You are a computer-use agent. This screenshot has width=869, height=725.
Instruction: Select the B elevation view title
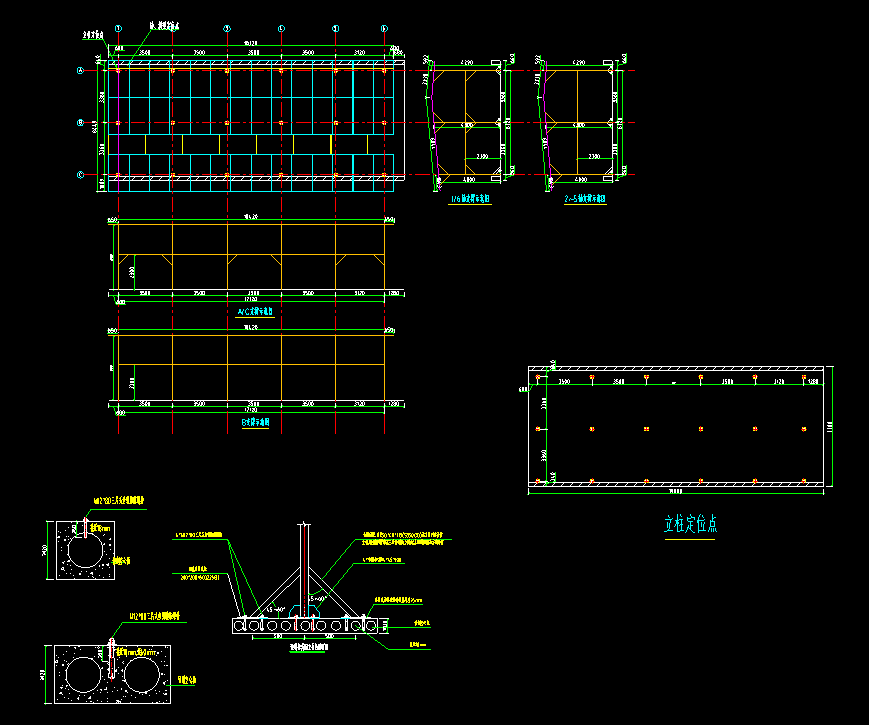pyautogui.click(x=255, y=422)
